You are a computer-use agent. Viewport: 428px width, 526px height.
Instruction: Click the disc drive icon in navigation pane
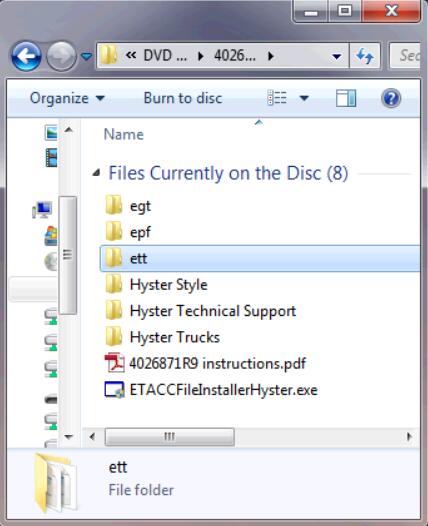pyautogui.click(x=51, y=262)
